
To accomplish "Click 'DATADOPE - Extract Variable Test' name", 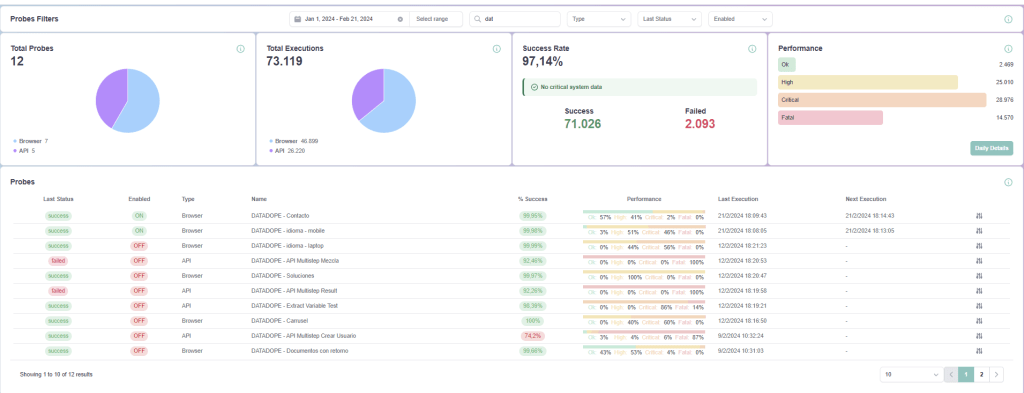I will coord(295,306).
